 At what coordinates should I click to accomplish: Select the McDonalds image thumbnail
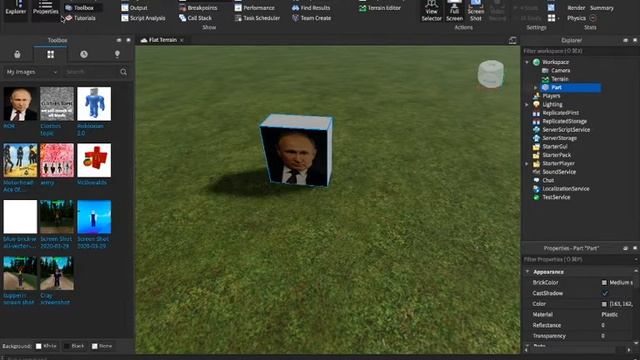pos(94,160)
